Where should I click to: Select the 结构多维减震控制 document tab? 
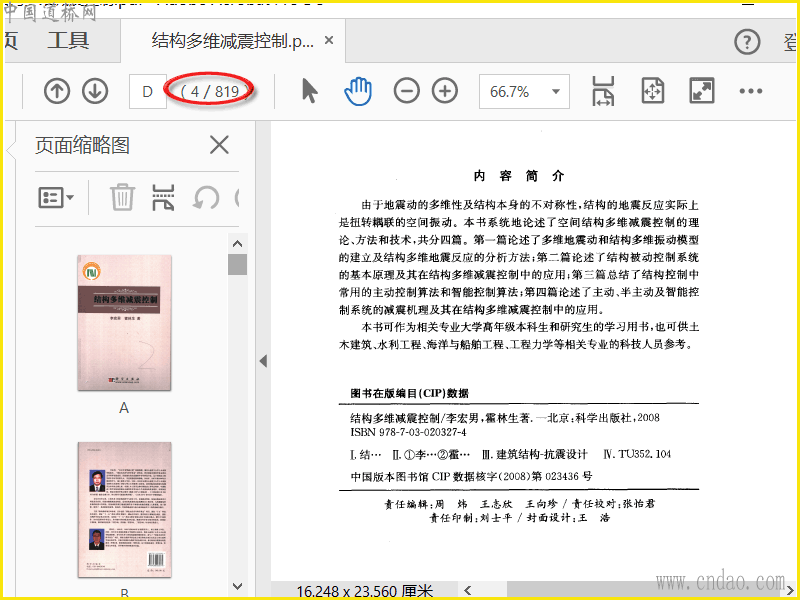pos(232,41)
